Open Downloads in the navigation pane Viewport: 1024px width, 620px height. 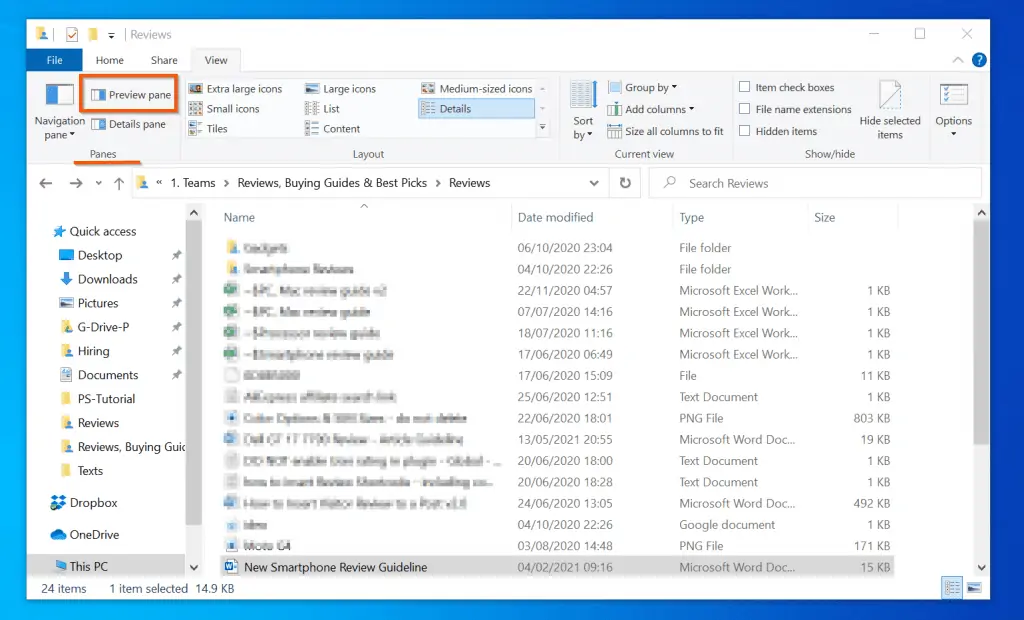(99, 280)
